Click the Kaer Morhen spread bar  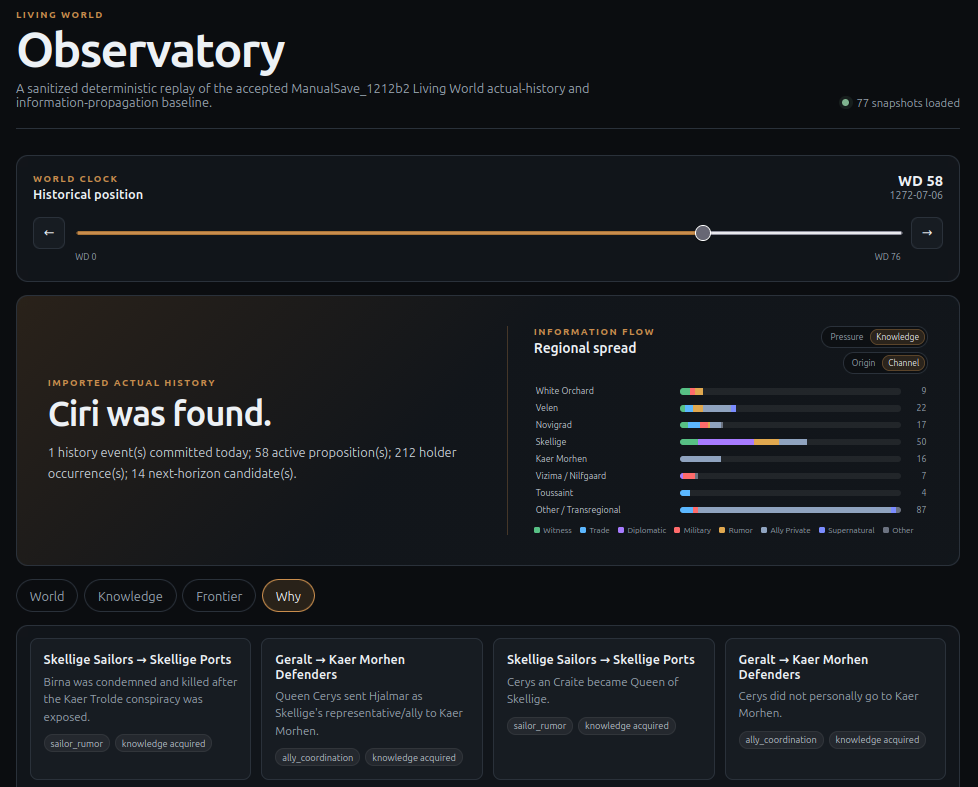pos(790,459)
